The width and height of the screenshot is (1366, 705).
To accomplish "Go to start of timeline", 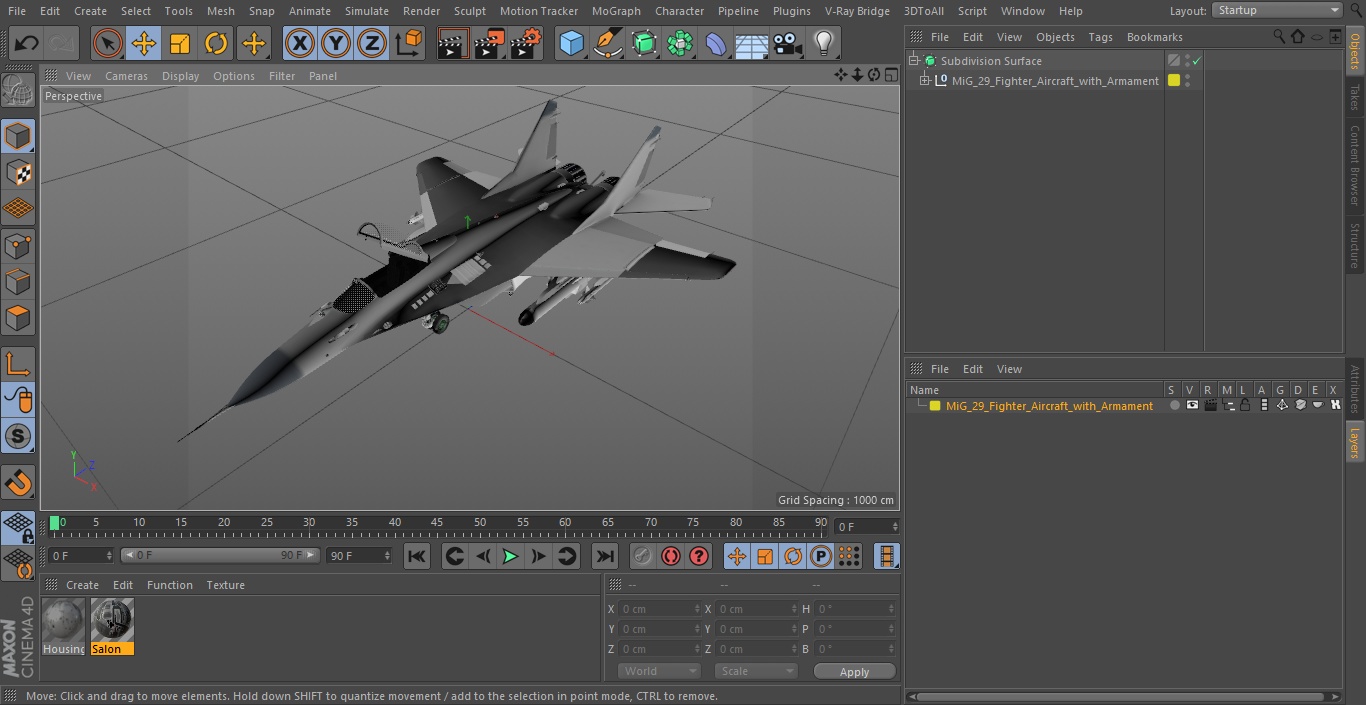I will 417,556.
